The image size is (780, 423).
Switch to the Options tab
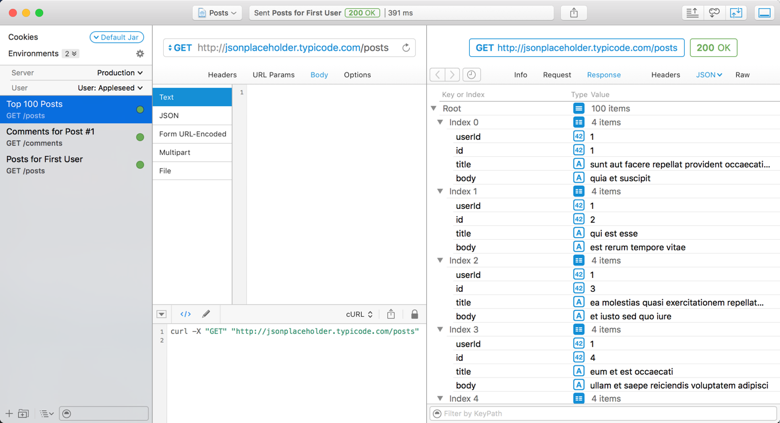[x=357, y=75]
